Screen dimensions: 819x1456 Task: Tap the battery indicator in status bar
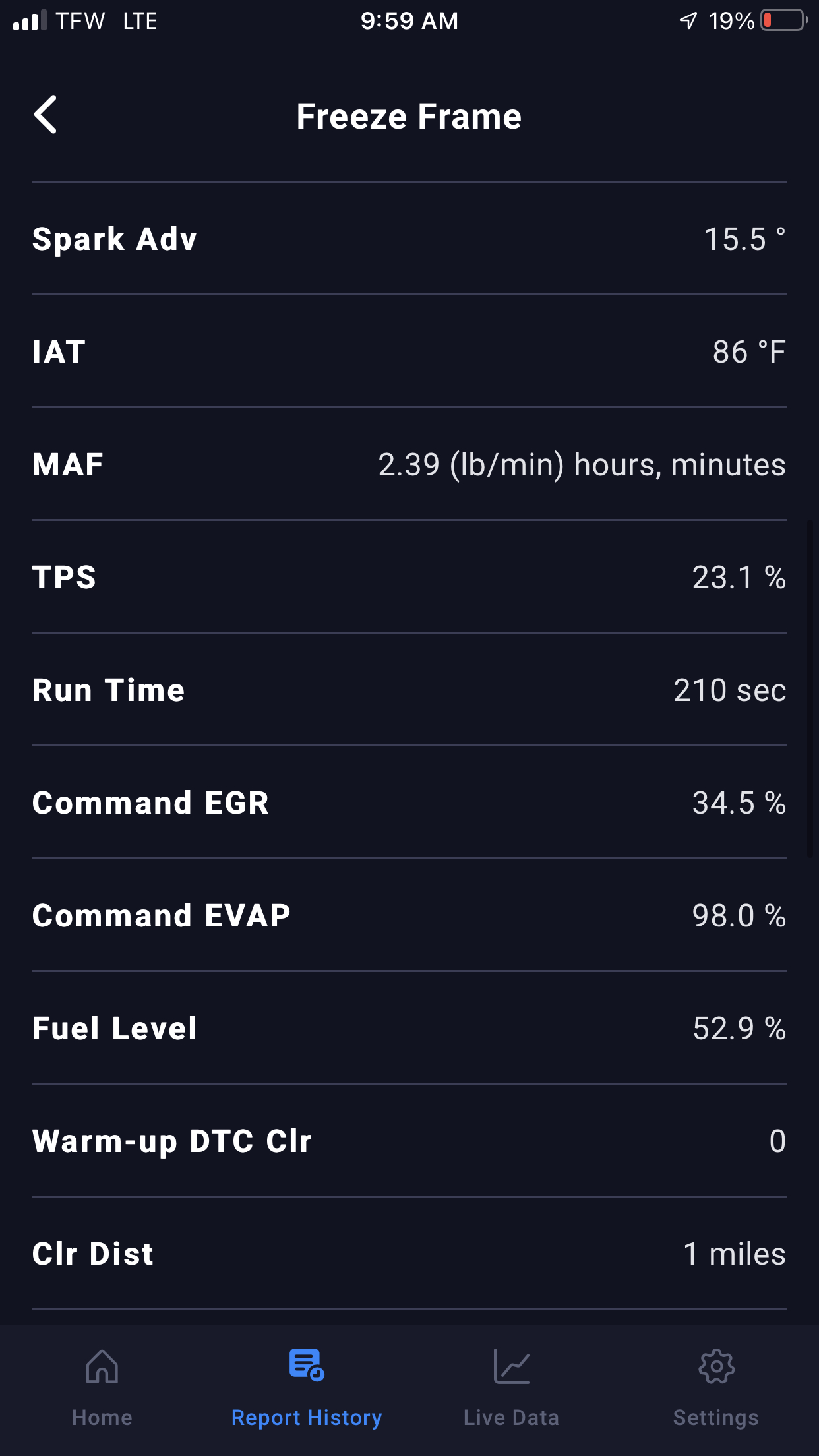pos(783,20)
